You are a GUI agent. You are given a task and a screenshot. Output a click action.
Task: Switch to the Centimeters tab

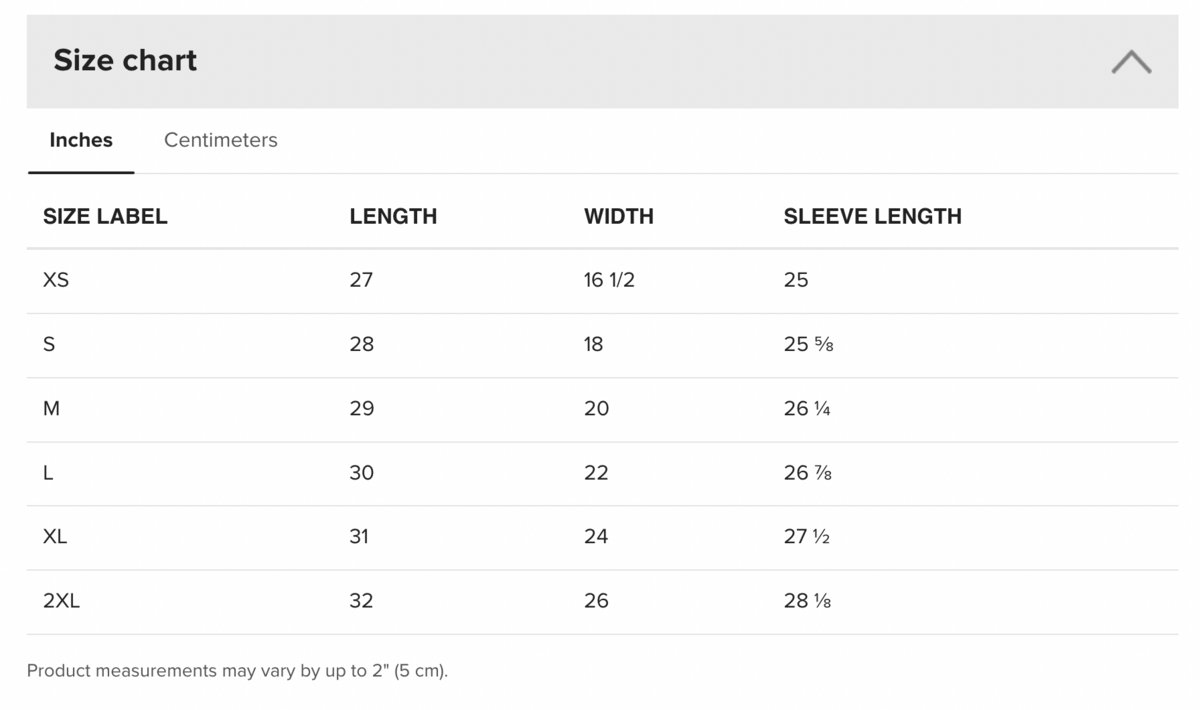point(221,140)
